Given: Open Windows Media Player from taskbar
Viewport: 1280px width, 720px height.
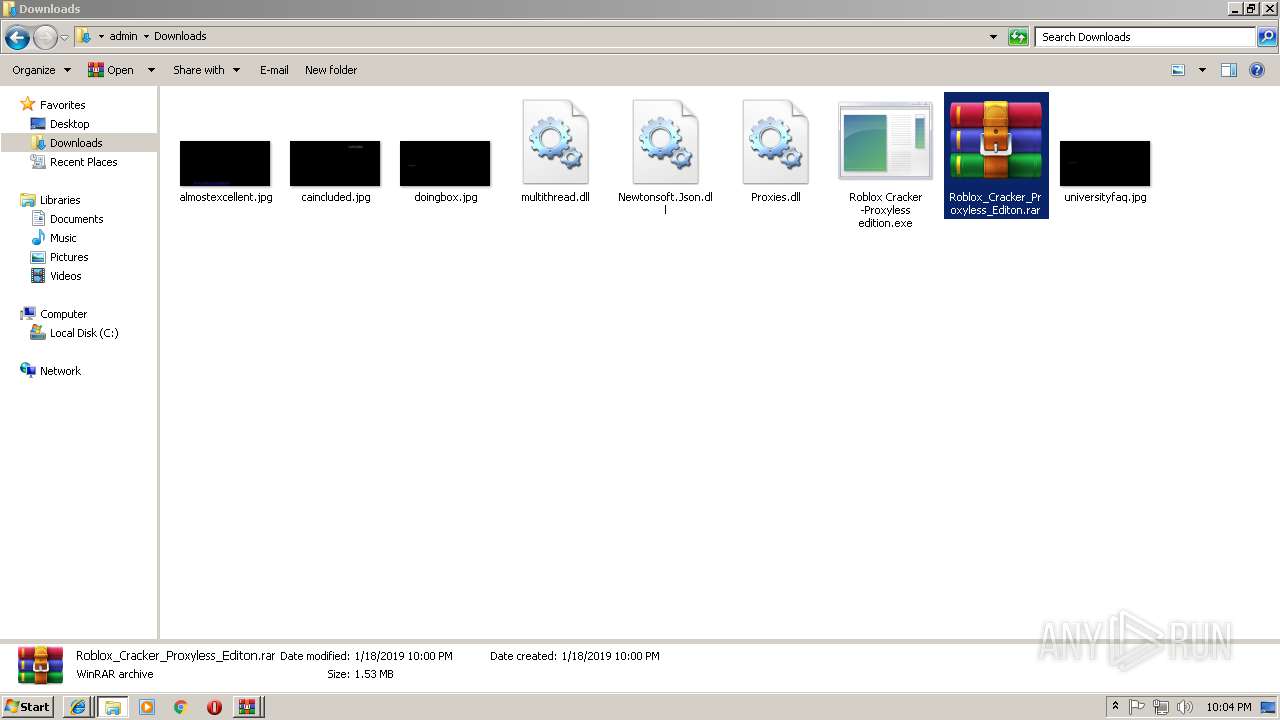Looking at the screenshot, I should (147, 707).
